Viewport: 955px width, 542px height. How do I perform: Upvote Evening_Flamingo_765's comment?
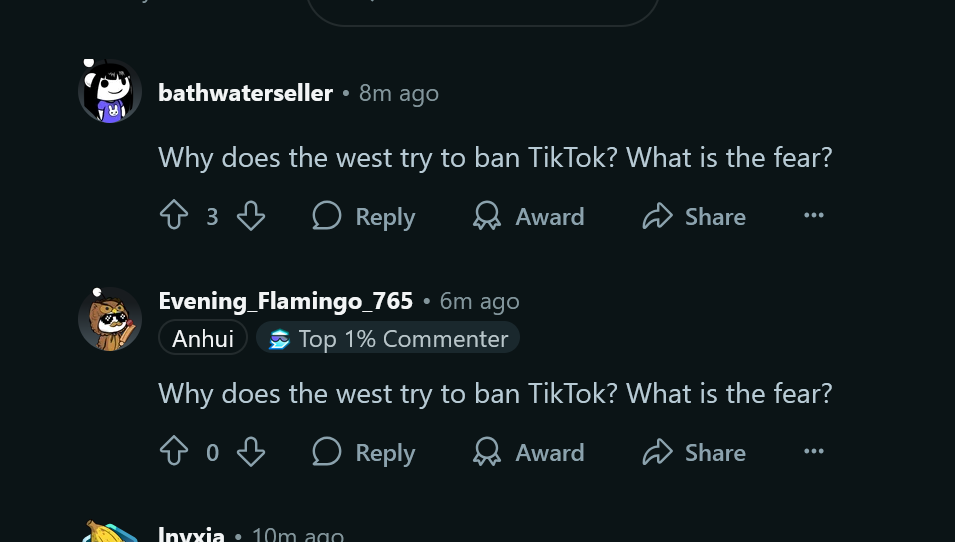click(x=174, y=452)
